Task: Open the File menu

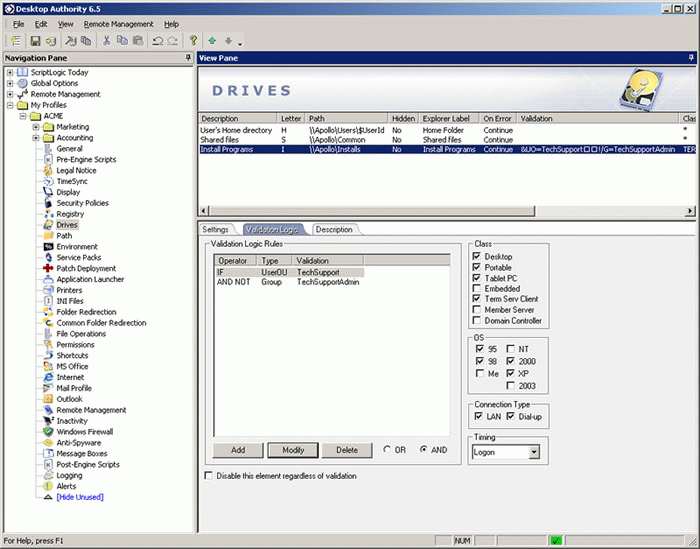Action: 18,24
